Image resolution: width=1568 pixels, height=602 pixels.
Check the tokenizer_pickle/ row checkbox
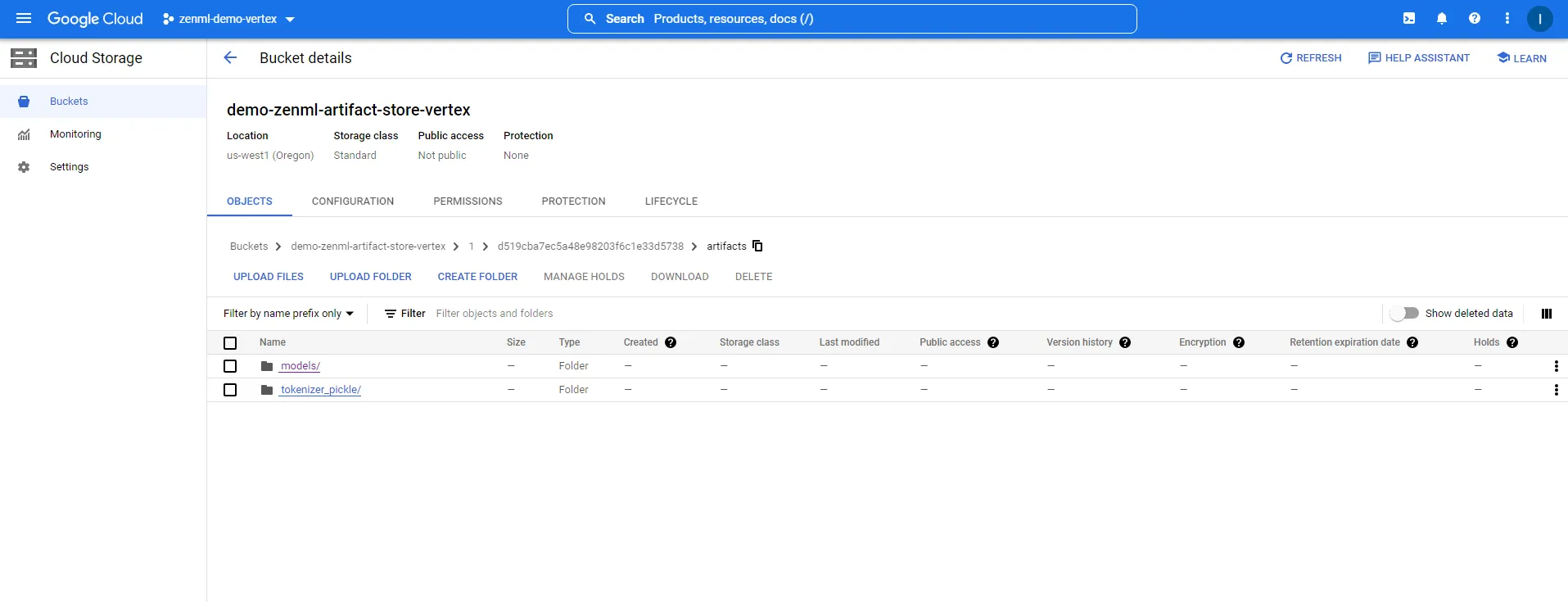[230, 390]
